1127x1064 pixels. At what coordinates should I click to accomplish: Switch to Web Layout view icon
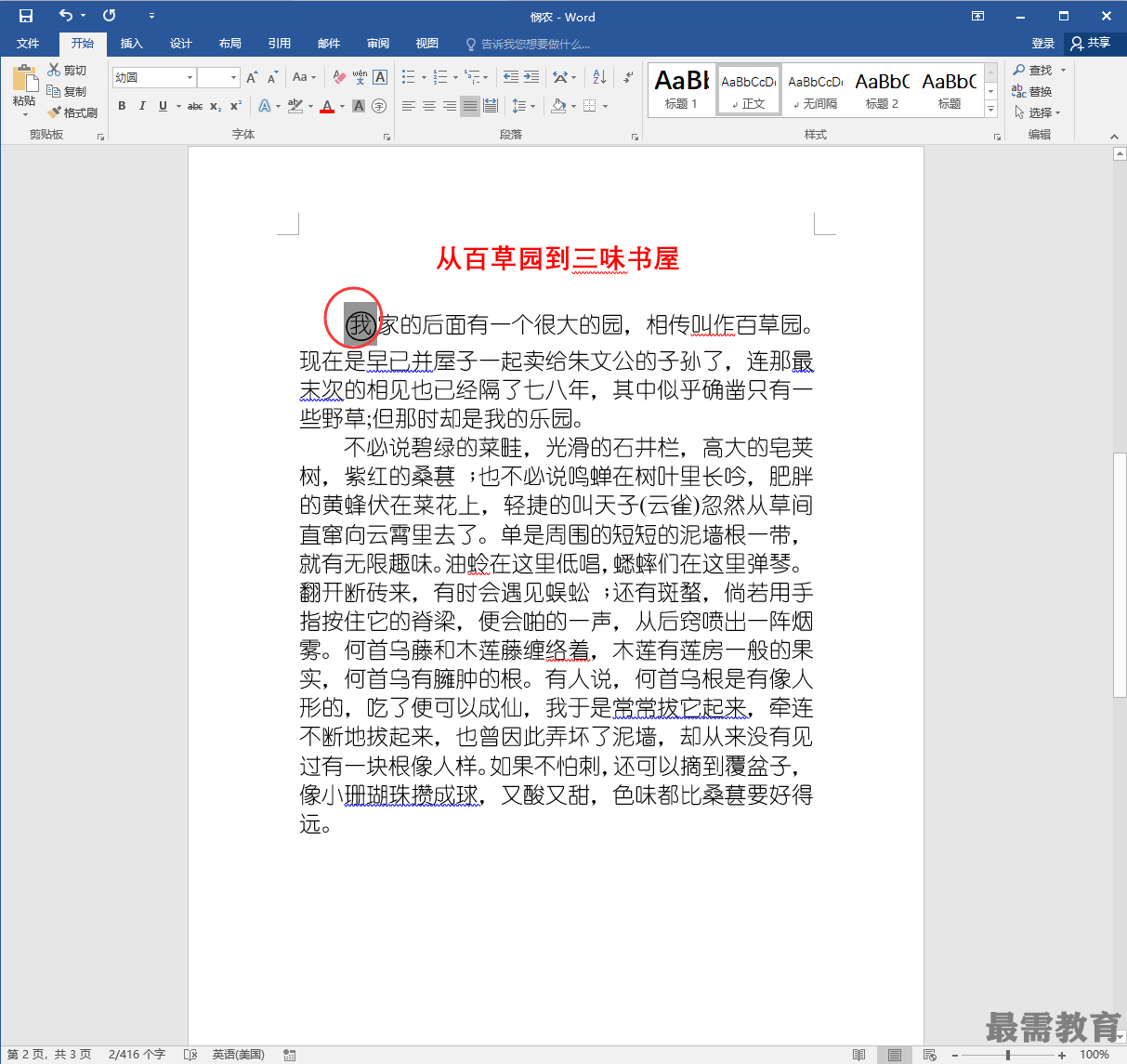tap(930, 1055)
